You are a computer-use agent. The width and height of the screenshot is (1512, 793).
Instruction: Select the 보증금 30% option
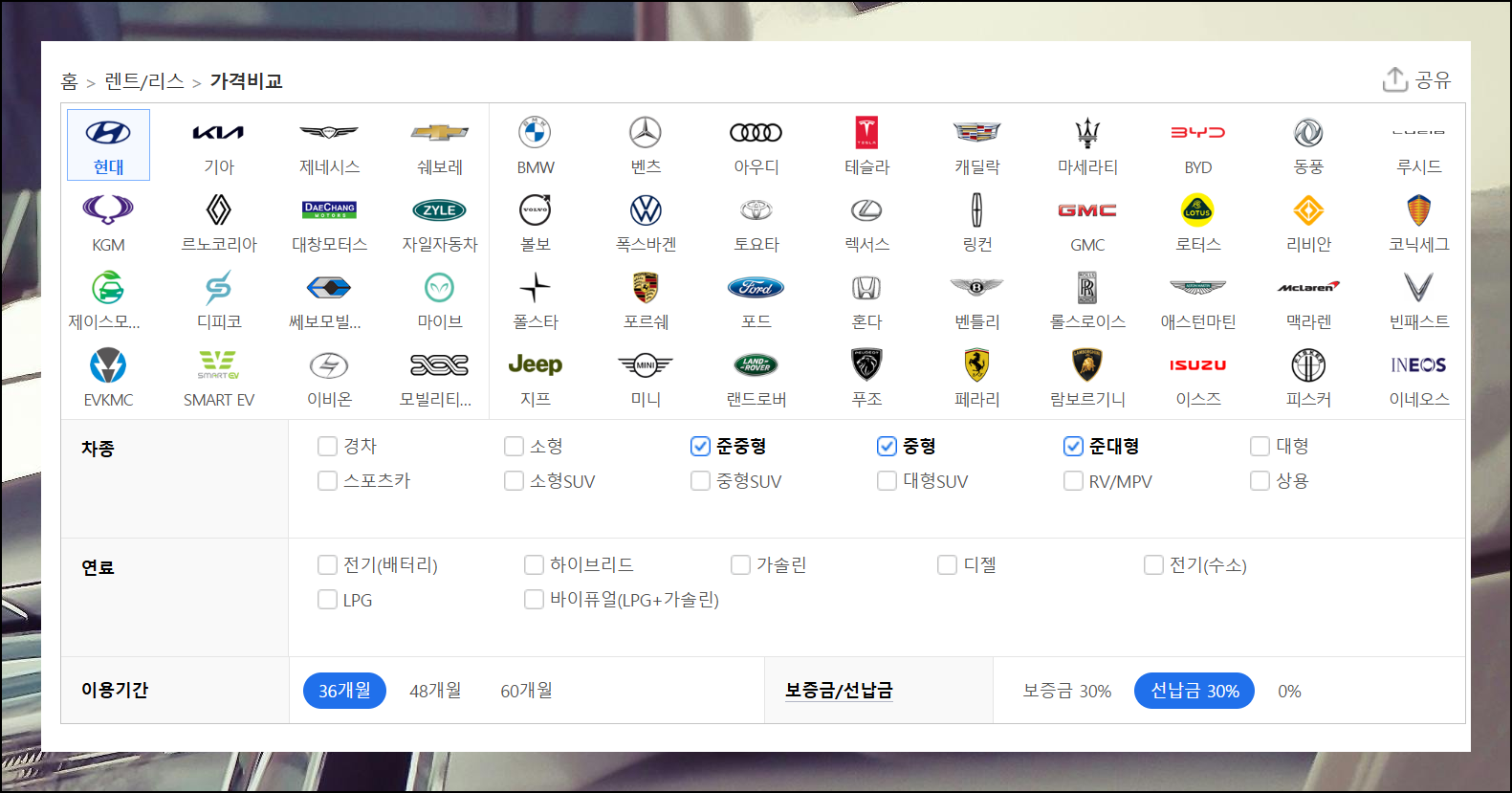tap(1066, 691)
